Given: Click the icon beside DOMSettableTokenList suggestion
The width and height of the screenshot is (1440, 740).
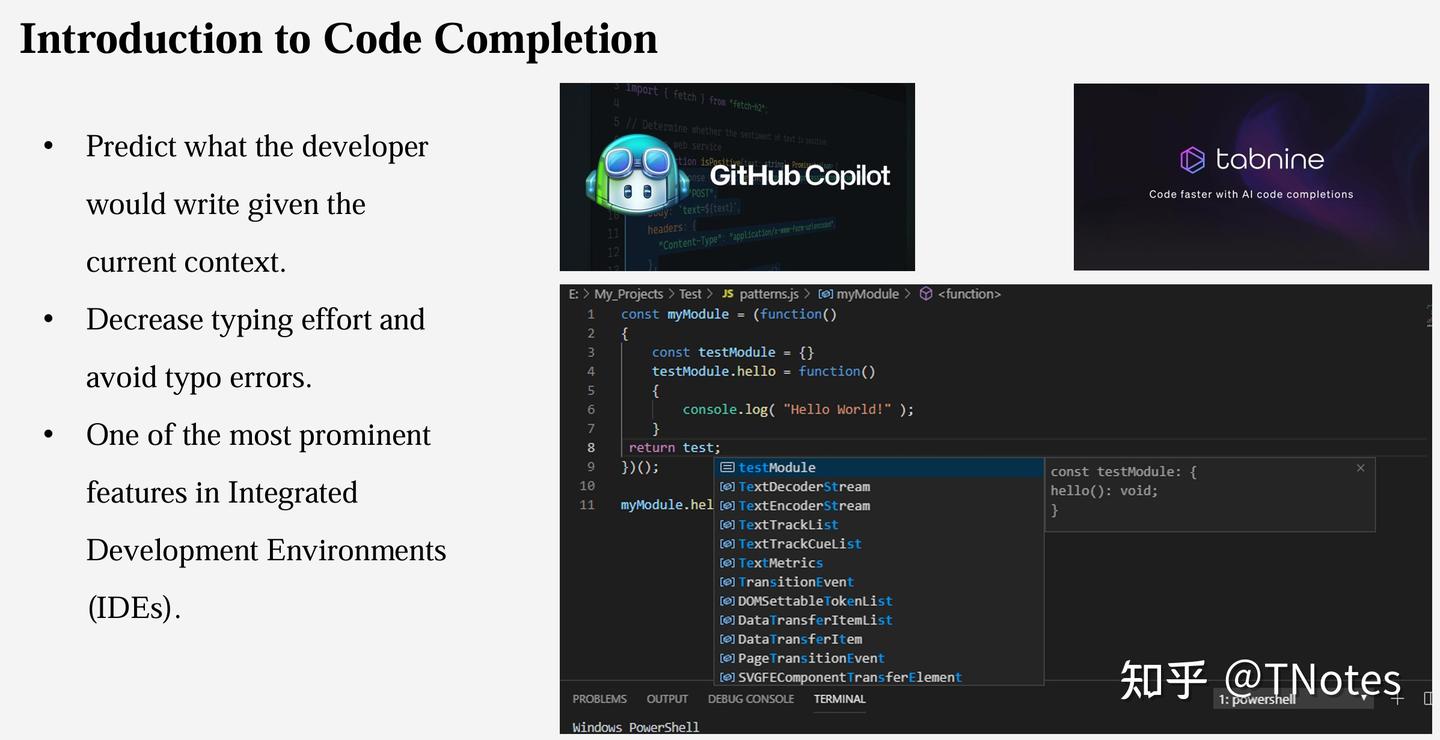Looking at the screenshot, I should 728,601.
